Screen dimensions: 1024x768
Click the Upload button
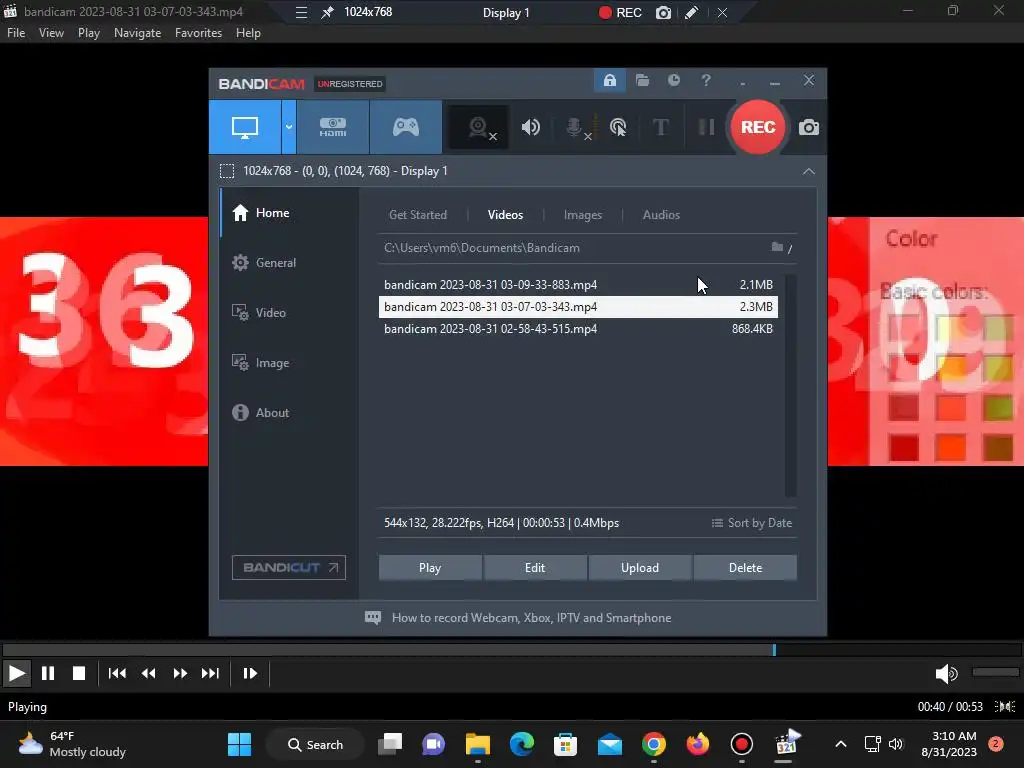click(640, 568)
